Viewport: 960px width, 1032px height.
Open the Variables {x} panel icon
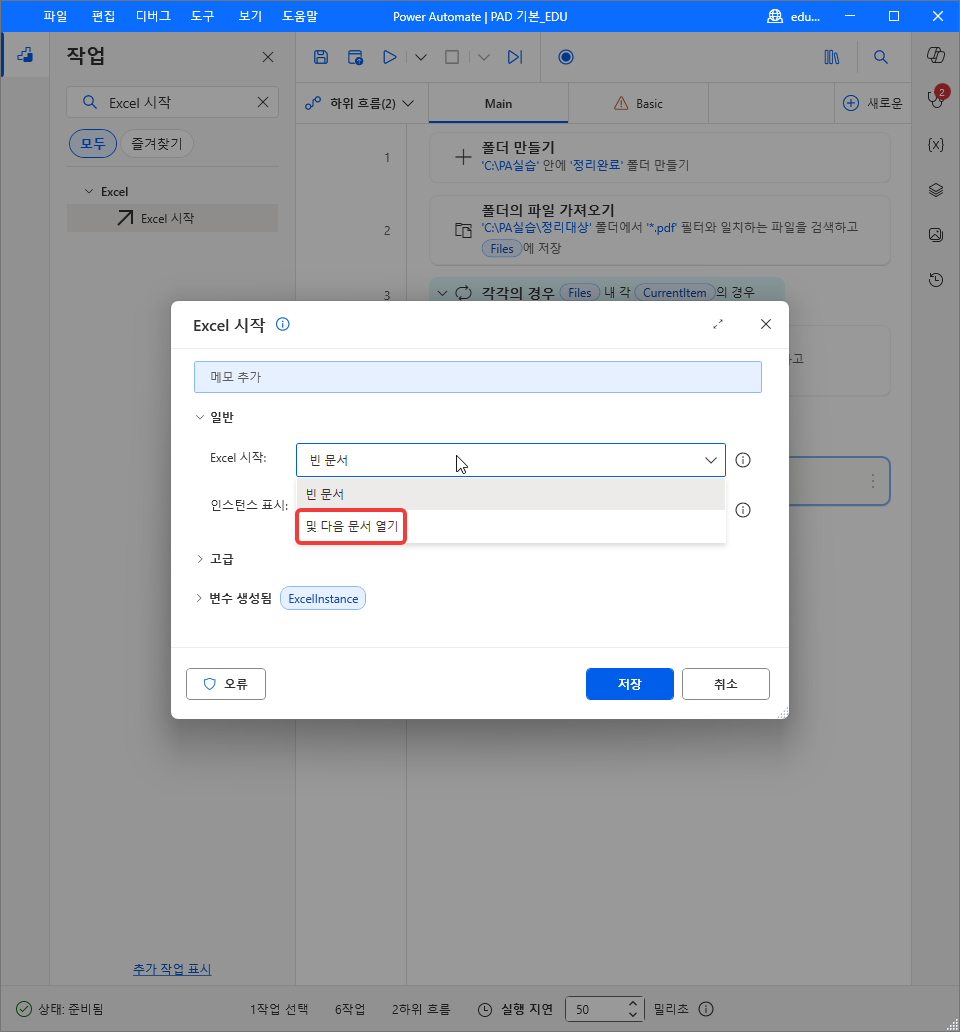pos(936,145)
